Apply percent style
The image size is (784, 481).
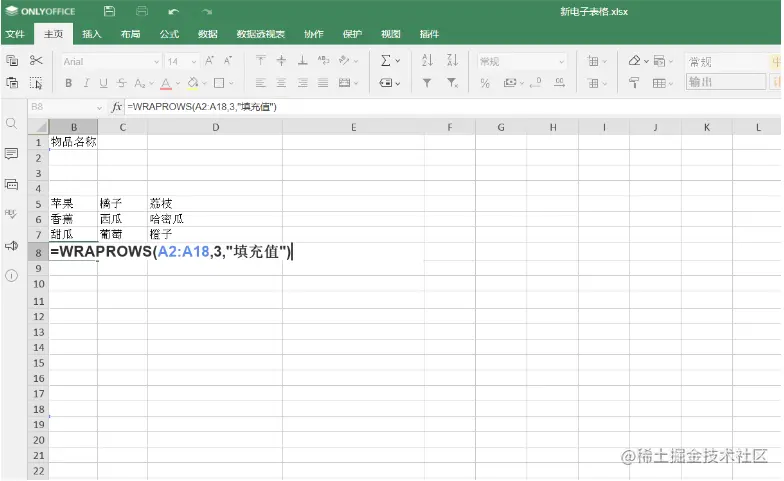[x=485, y=83]
